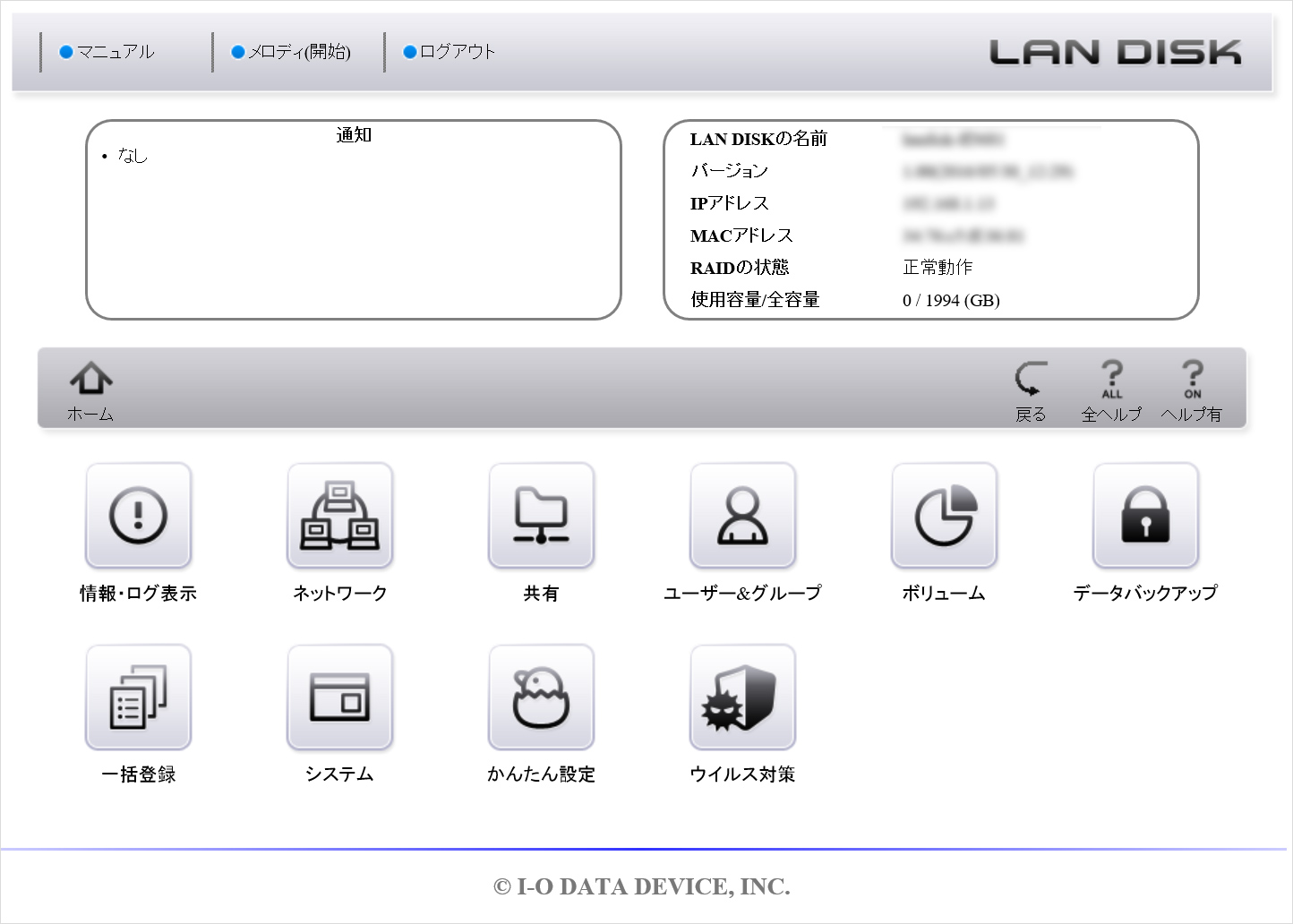The width and height of the screenshot is (1293, 924).
Task: Click the 戻る back arrow icon
Action: (x=1031, y=379)
